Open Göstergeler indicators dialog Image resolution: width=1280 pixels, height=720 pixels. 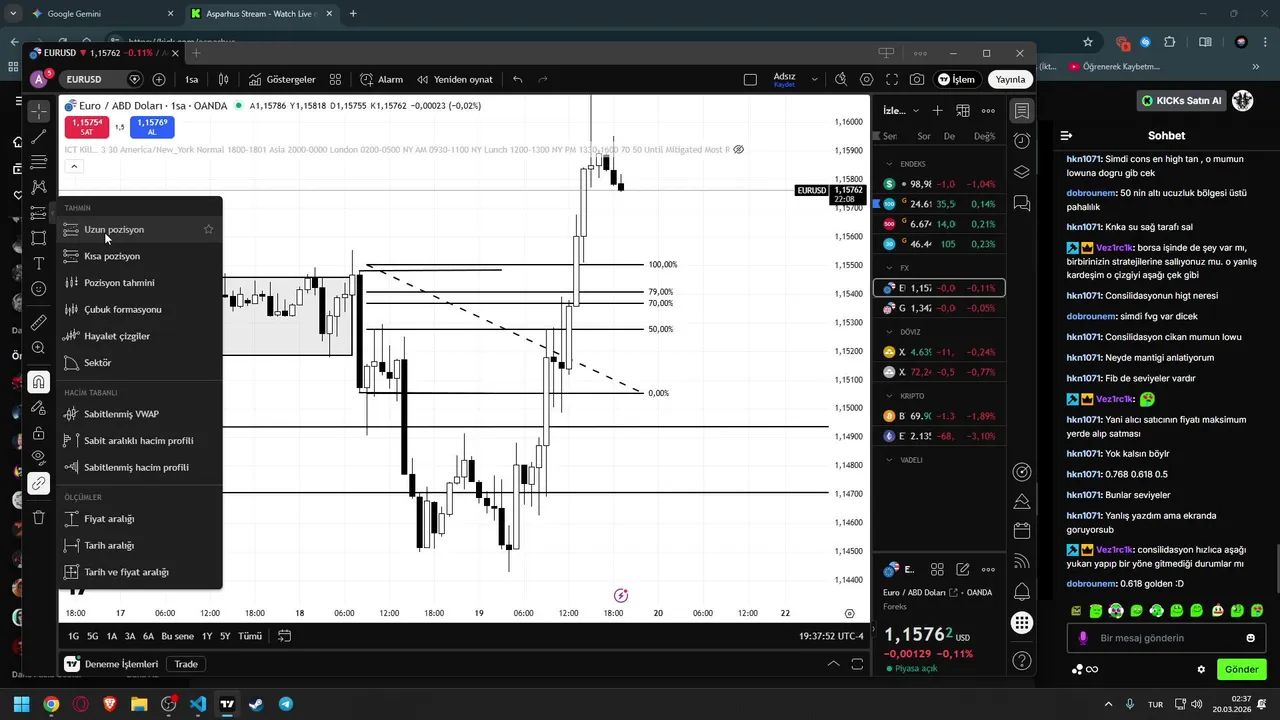(282, 79)
